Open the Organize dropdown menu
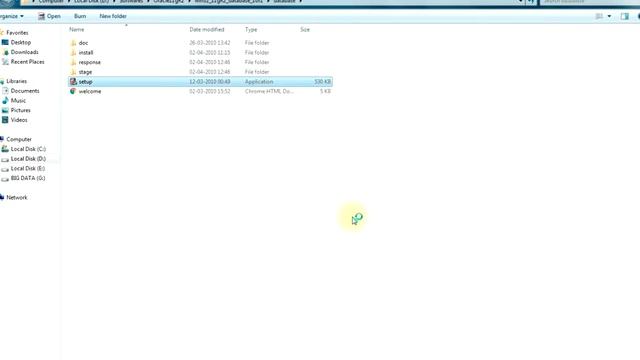Screen dimensions: 640x360 12,16
